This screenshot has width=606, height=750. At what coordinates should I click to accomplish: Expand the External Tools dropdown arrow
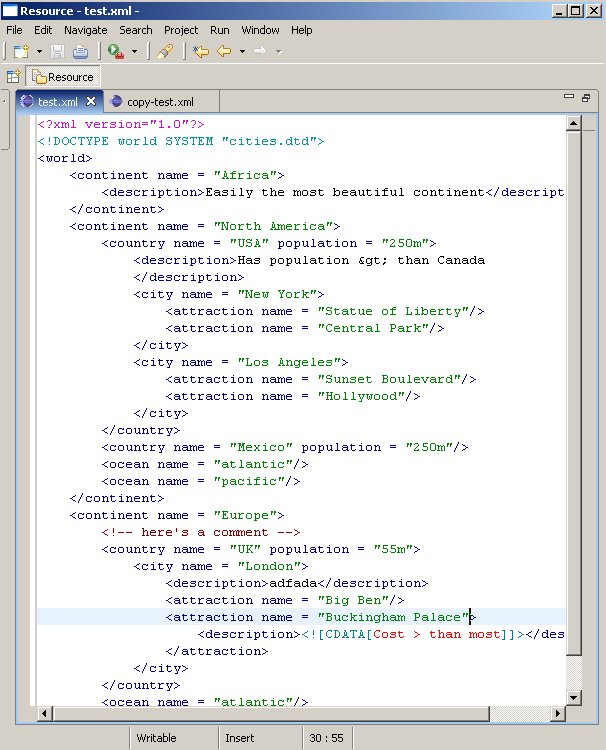pos(134,51)
